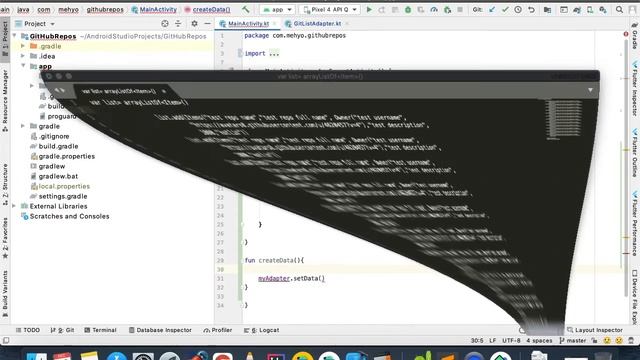Open the Logcat tool window

coord(261,330)
